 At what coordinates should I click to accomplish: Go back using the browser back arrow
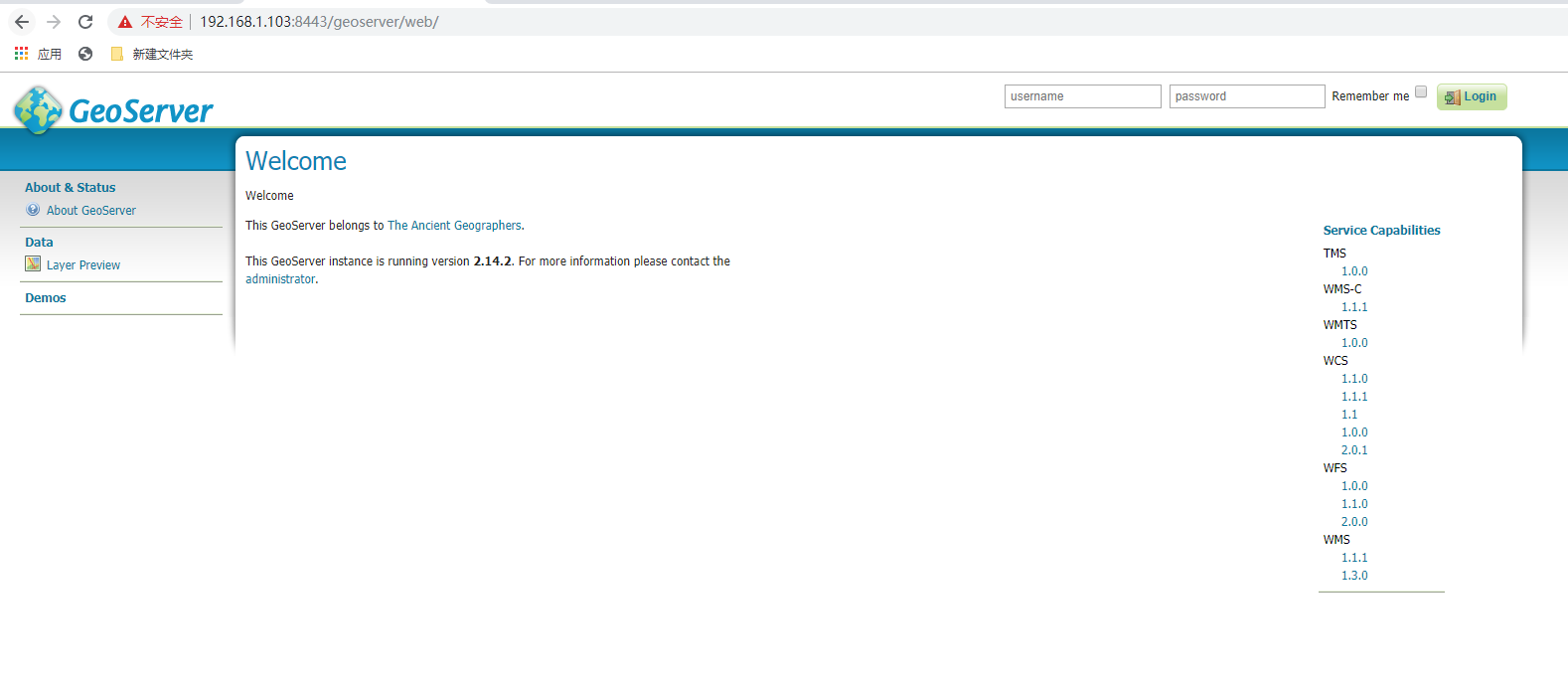[22, 22]
